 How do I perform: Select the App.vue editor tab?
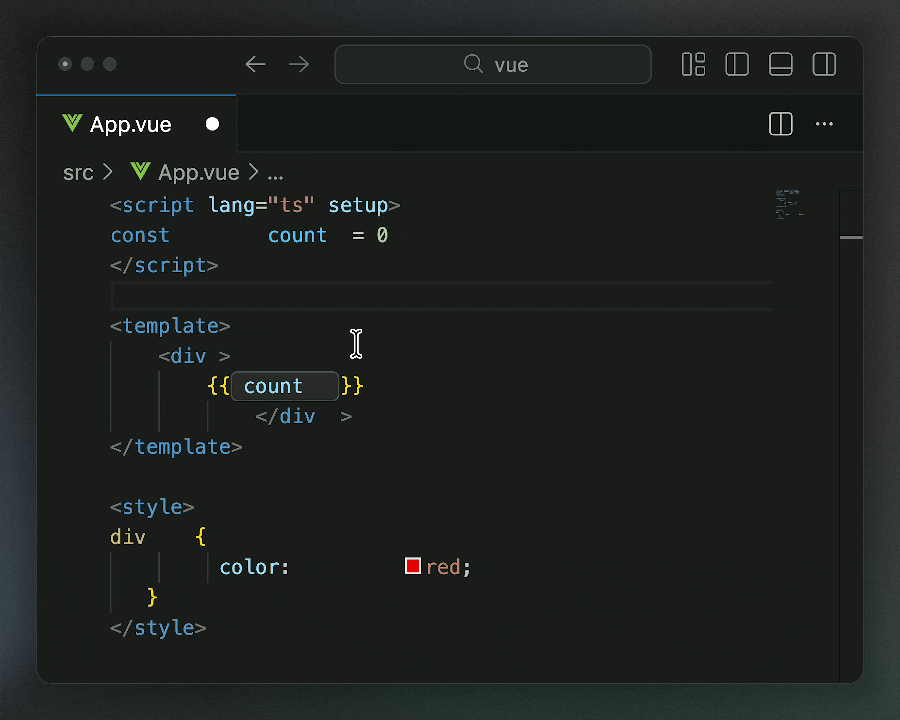coord(131,124)
